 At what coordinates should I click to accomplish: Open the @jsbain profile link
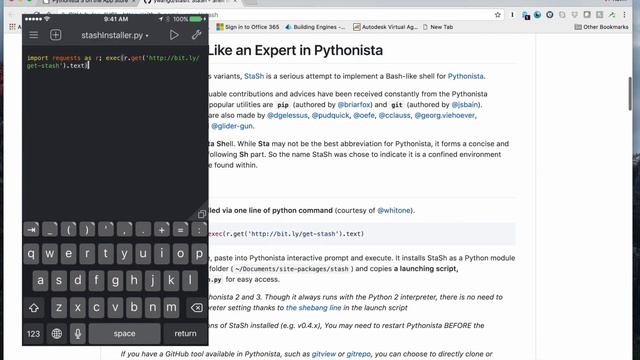(465, 105)
